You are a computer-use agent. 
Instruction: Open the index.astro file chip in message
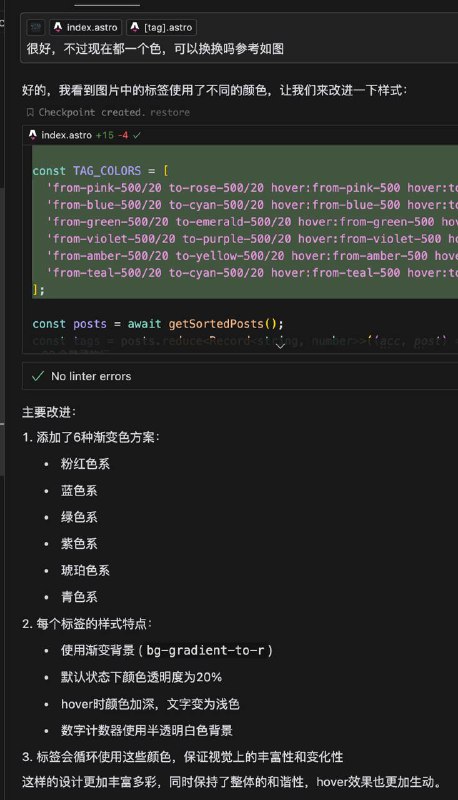pyautogui.click(x=86, y=27)
